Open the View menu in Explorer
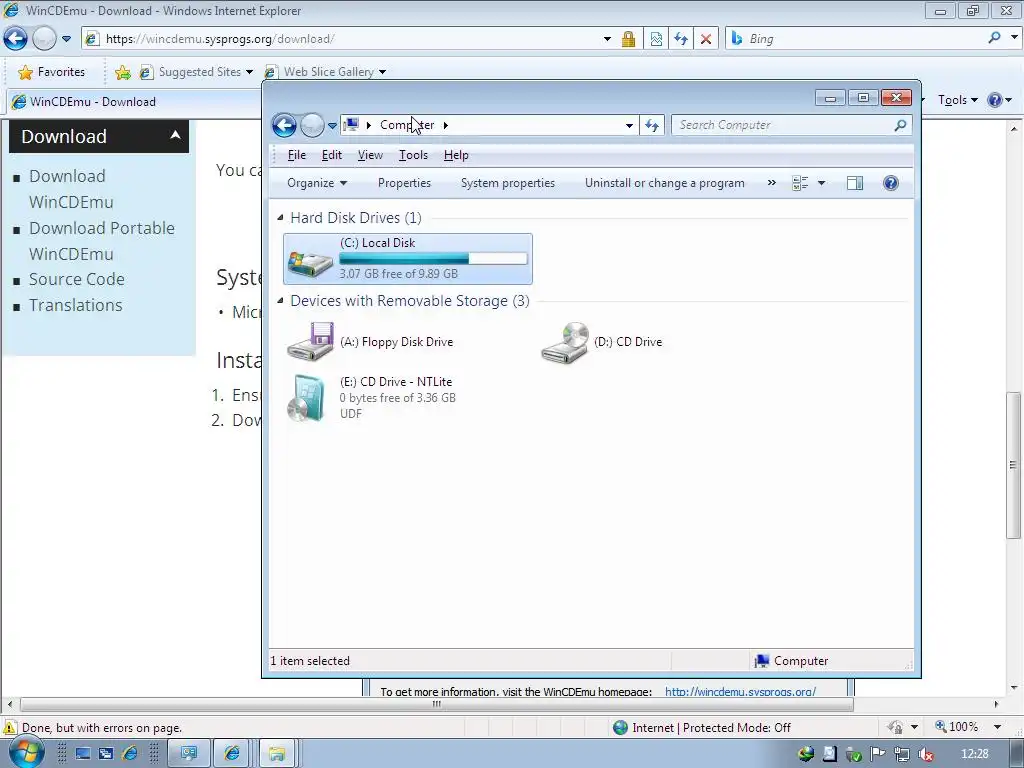Image resolution: width=1024 pixels, height=768 pixels. pos(370,155)
